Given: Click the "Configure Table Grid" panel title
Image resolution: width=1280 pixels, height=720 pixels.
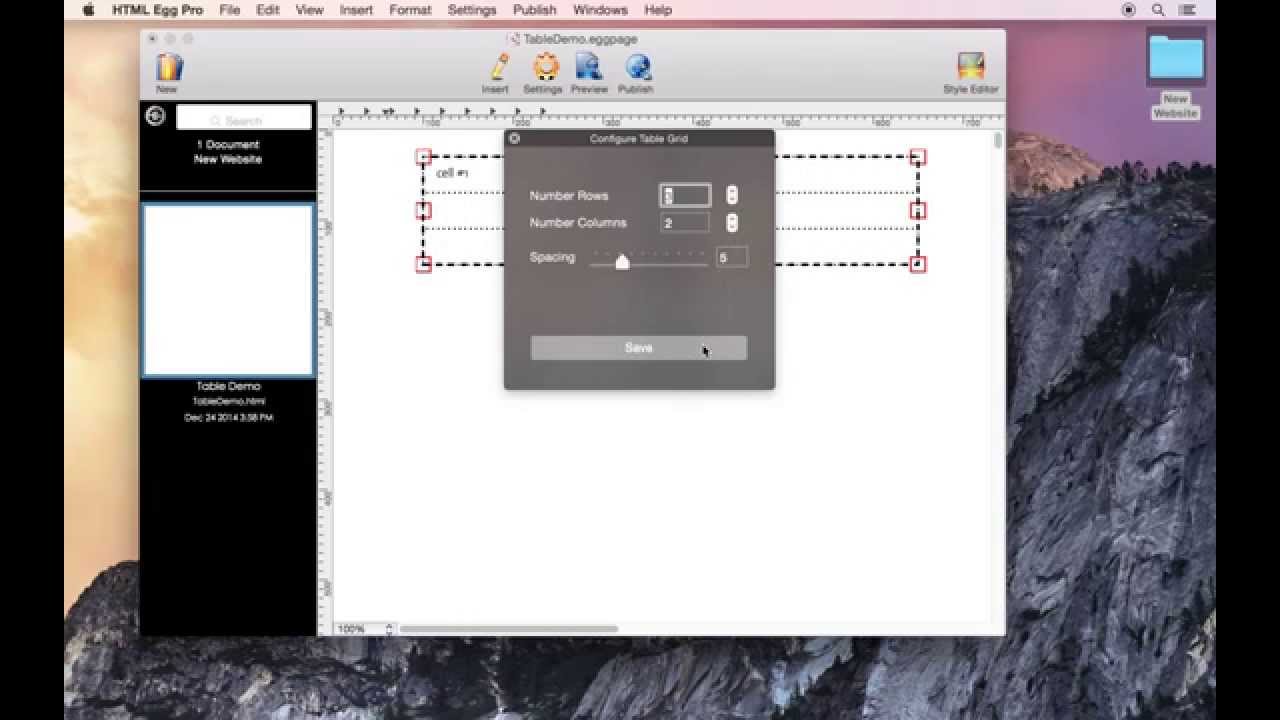Looking at the screenshot, I should 639,139.
